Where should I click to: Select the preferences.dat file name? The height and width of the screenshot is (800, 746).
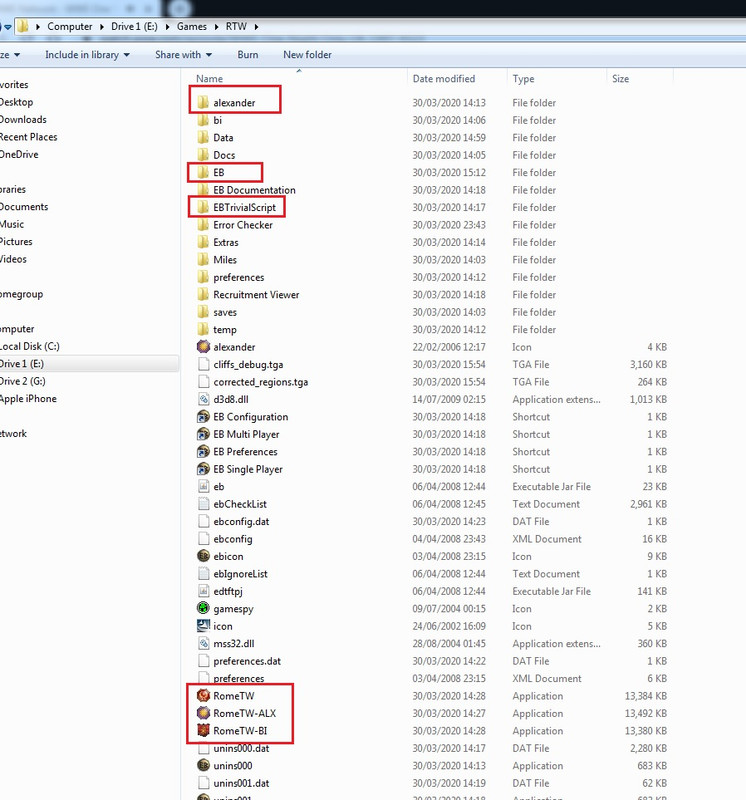point(247,661)
